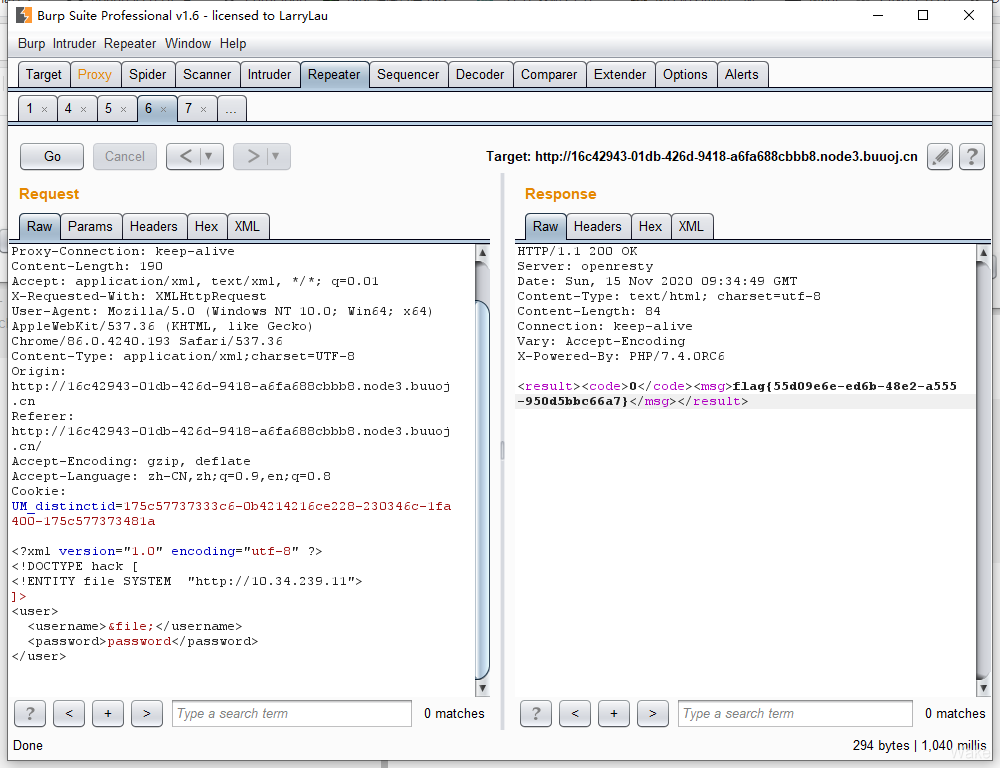Close Repeater tab 5 with its x

(x=124, y=110)
